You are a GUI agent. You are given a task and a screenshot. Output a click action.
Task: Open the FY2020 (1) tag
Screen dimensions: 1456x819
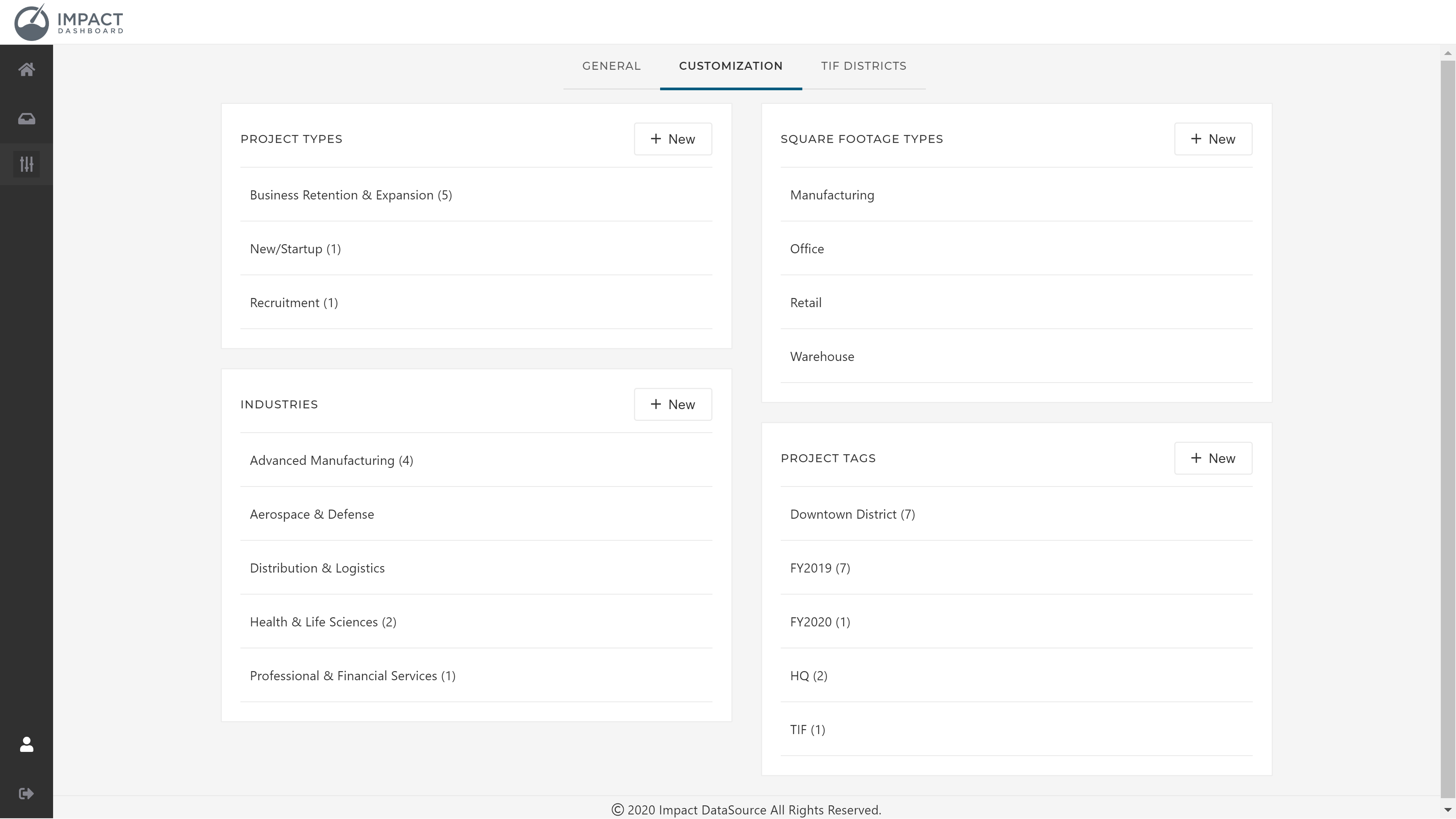point(1016,622)
